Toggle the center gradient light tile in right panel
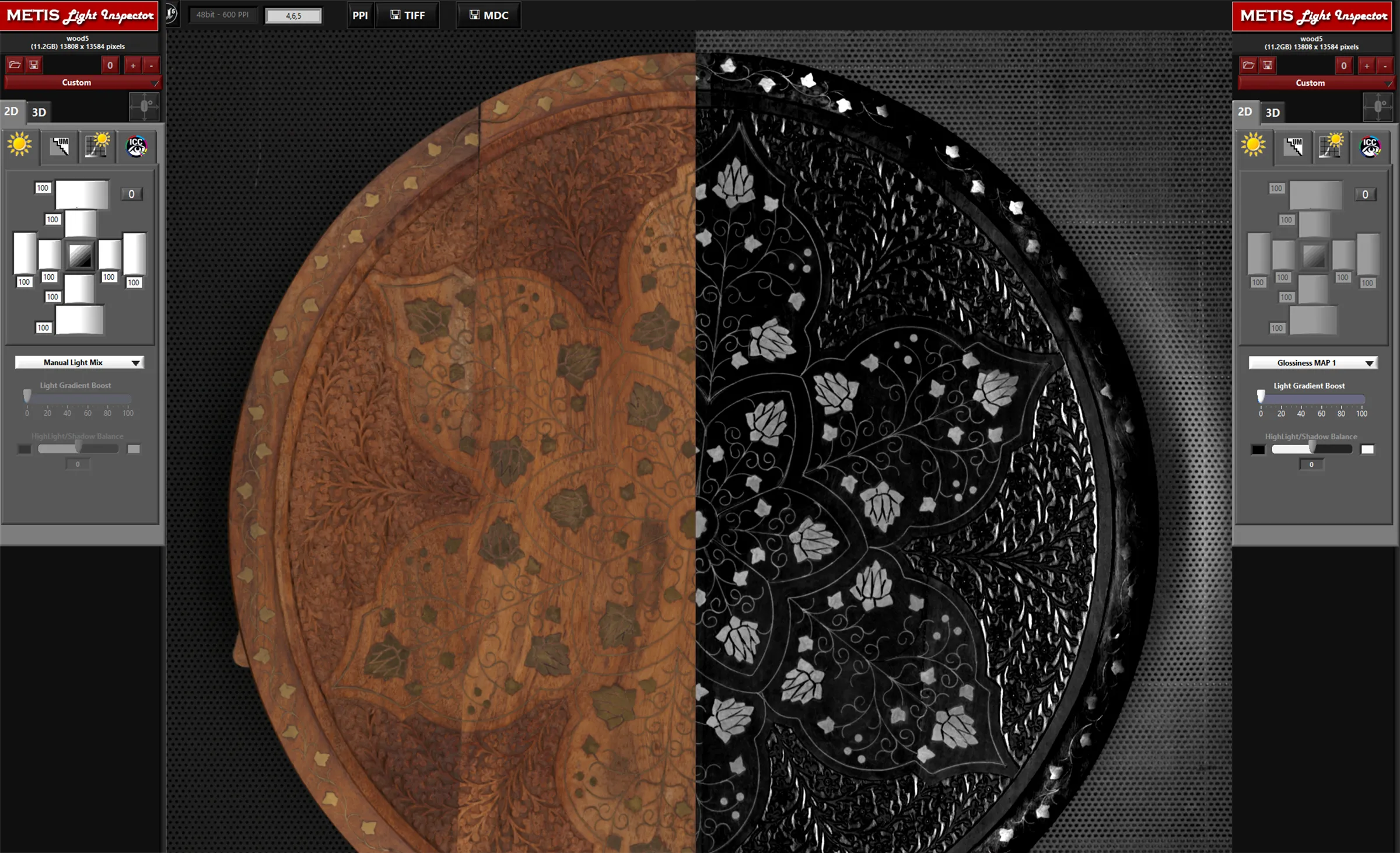 tap(1314, 256)
